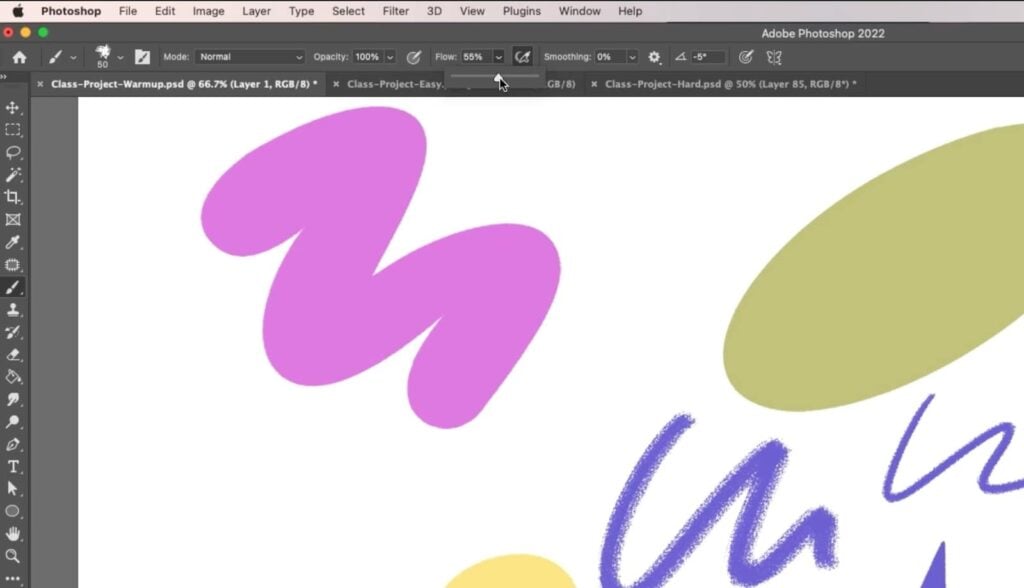This screenshot has width=1024, height=588.
Task: Open the tool preset picker arrow
Action: [73, 58]
